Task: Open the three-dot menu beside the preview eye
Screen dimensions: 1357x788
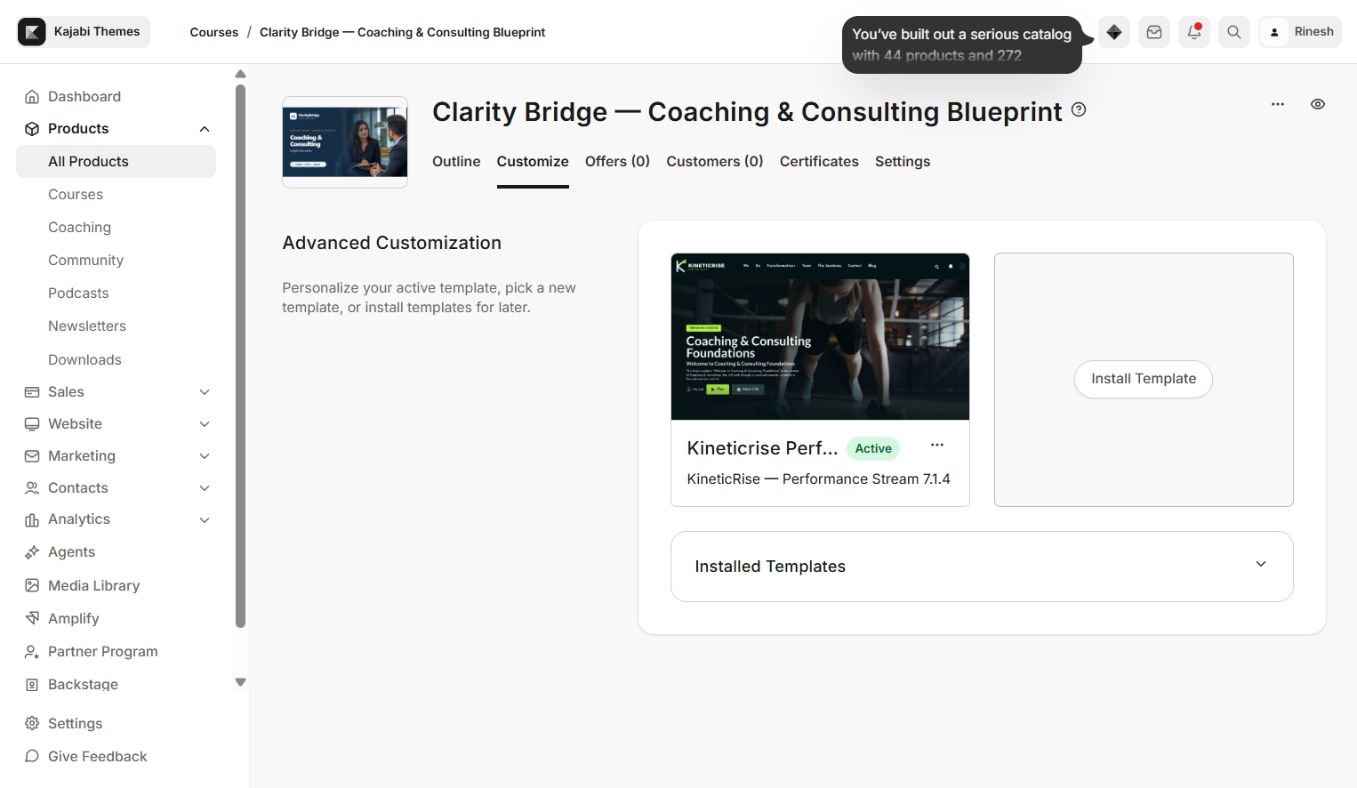Action: pos(1277,104)
